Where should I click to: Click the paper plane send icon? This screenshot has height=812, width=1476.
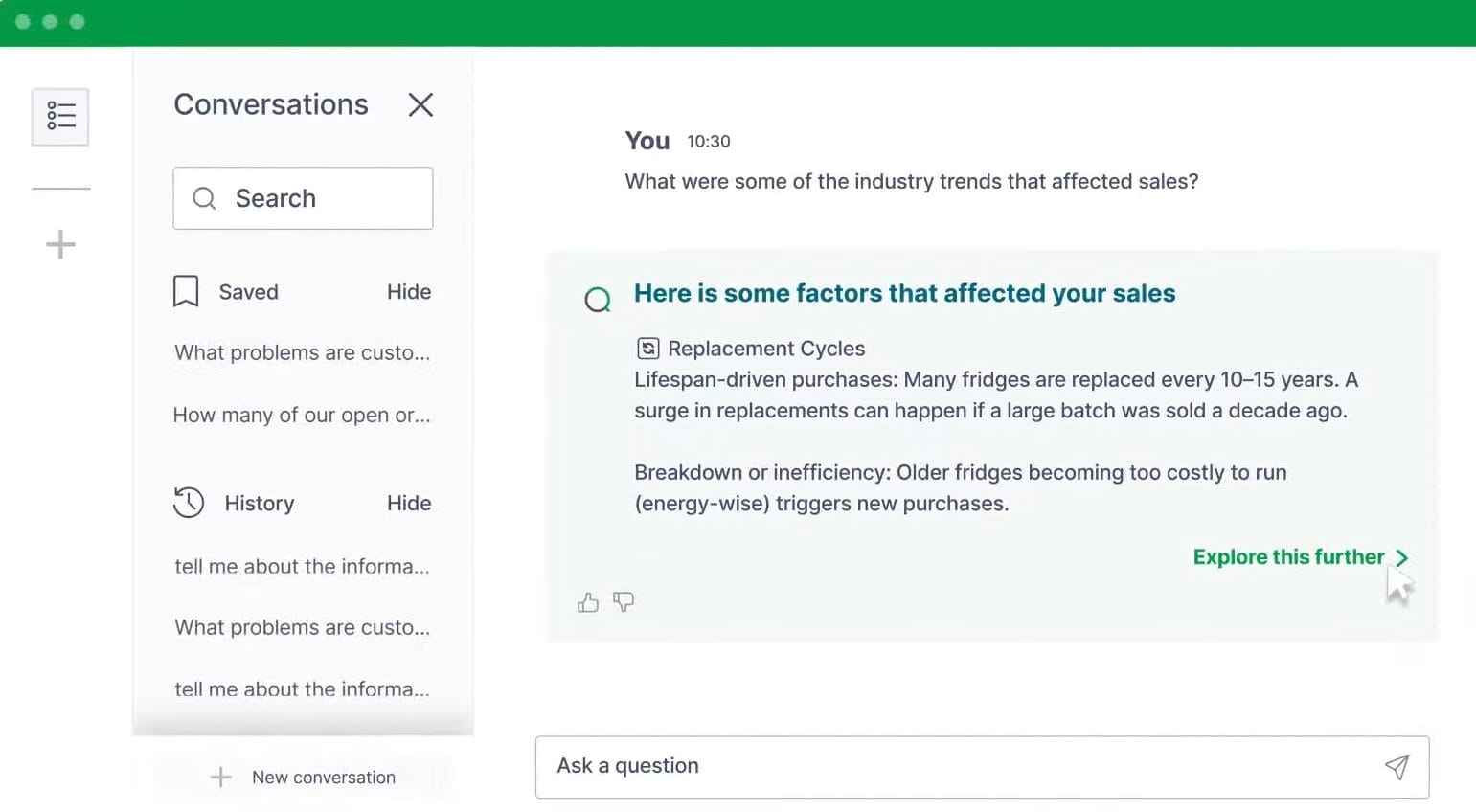[1397, 767]
